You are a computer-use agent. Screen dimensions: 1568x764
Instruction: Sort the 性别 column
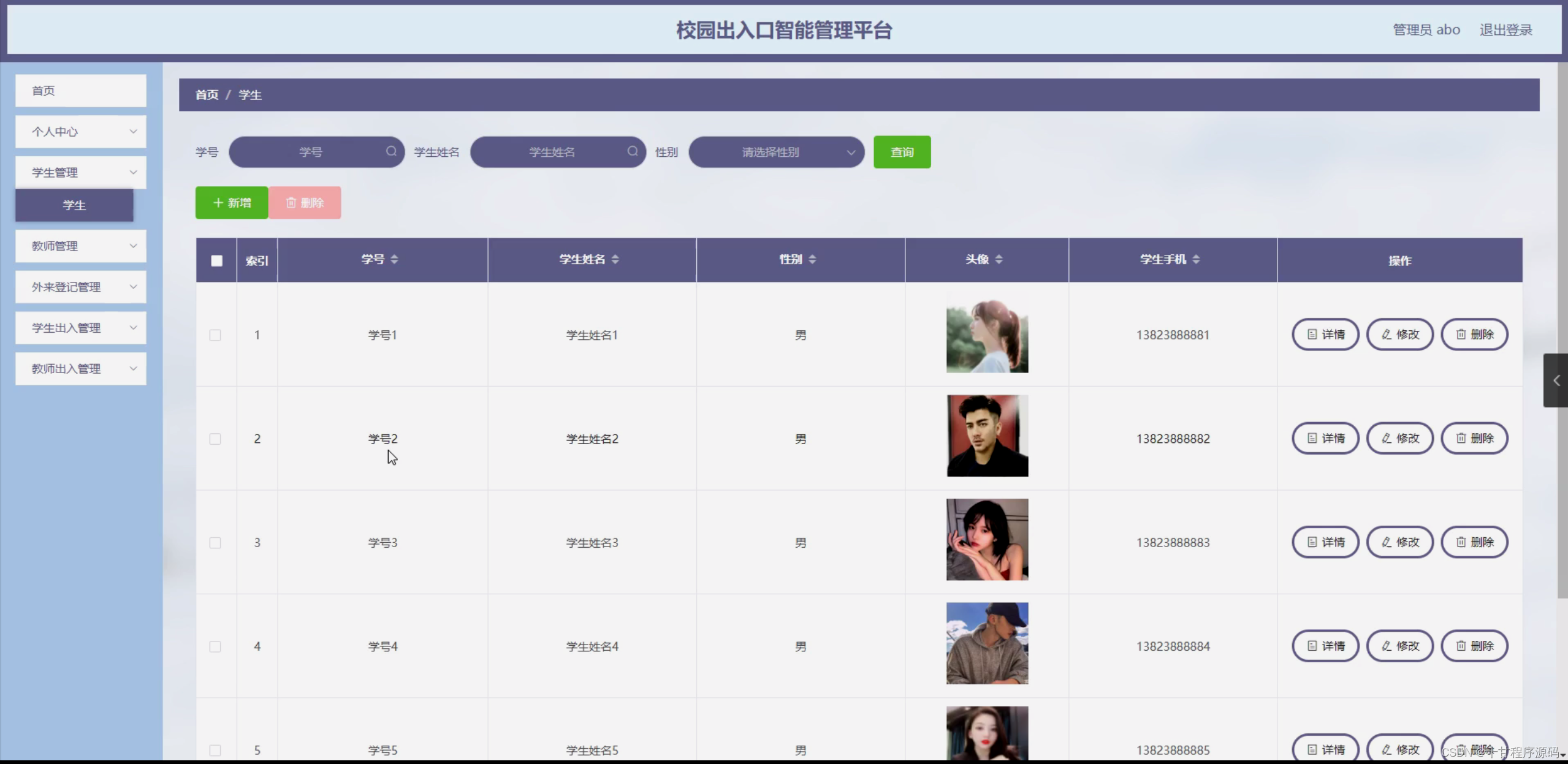pos(812,259)
